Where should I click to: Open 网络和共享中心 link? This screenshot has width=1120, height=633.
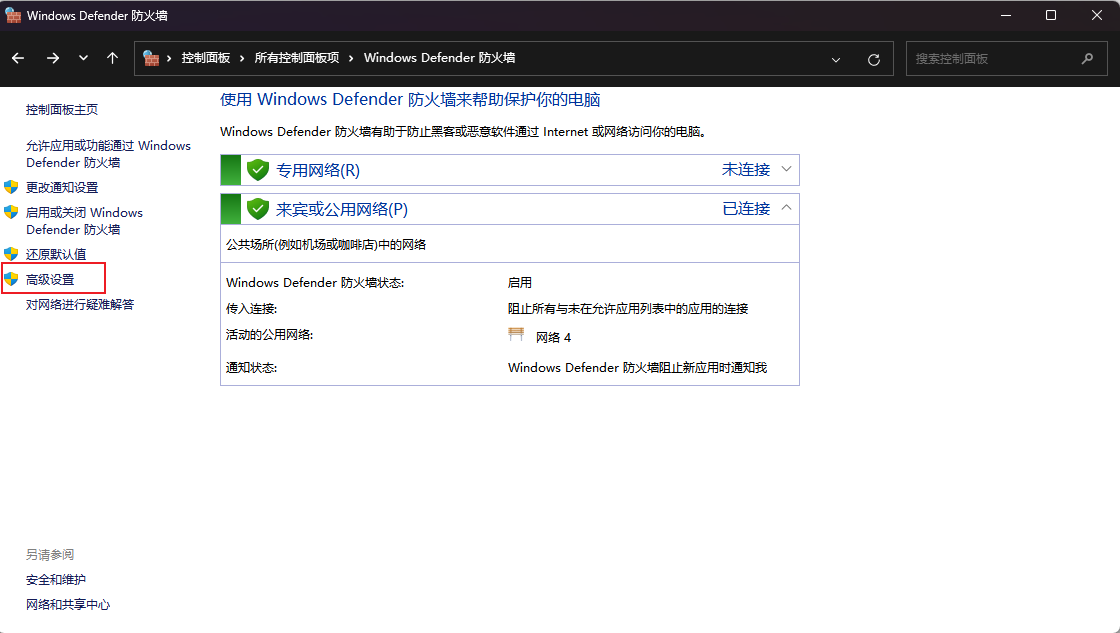68,604
